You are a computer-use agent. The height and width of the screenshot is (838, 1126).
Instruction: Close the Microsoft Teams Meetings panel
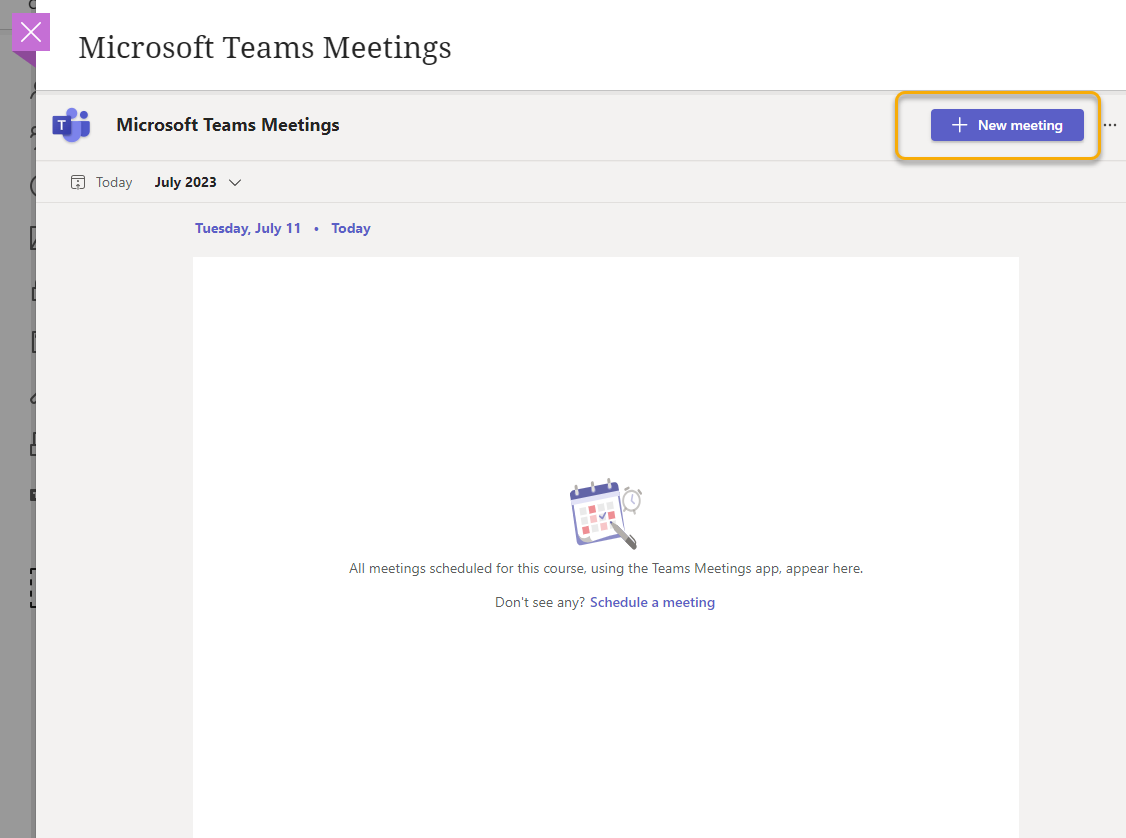31,32
